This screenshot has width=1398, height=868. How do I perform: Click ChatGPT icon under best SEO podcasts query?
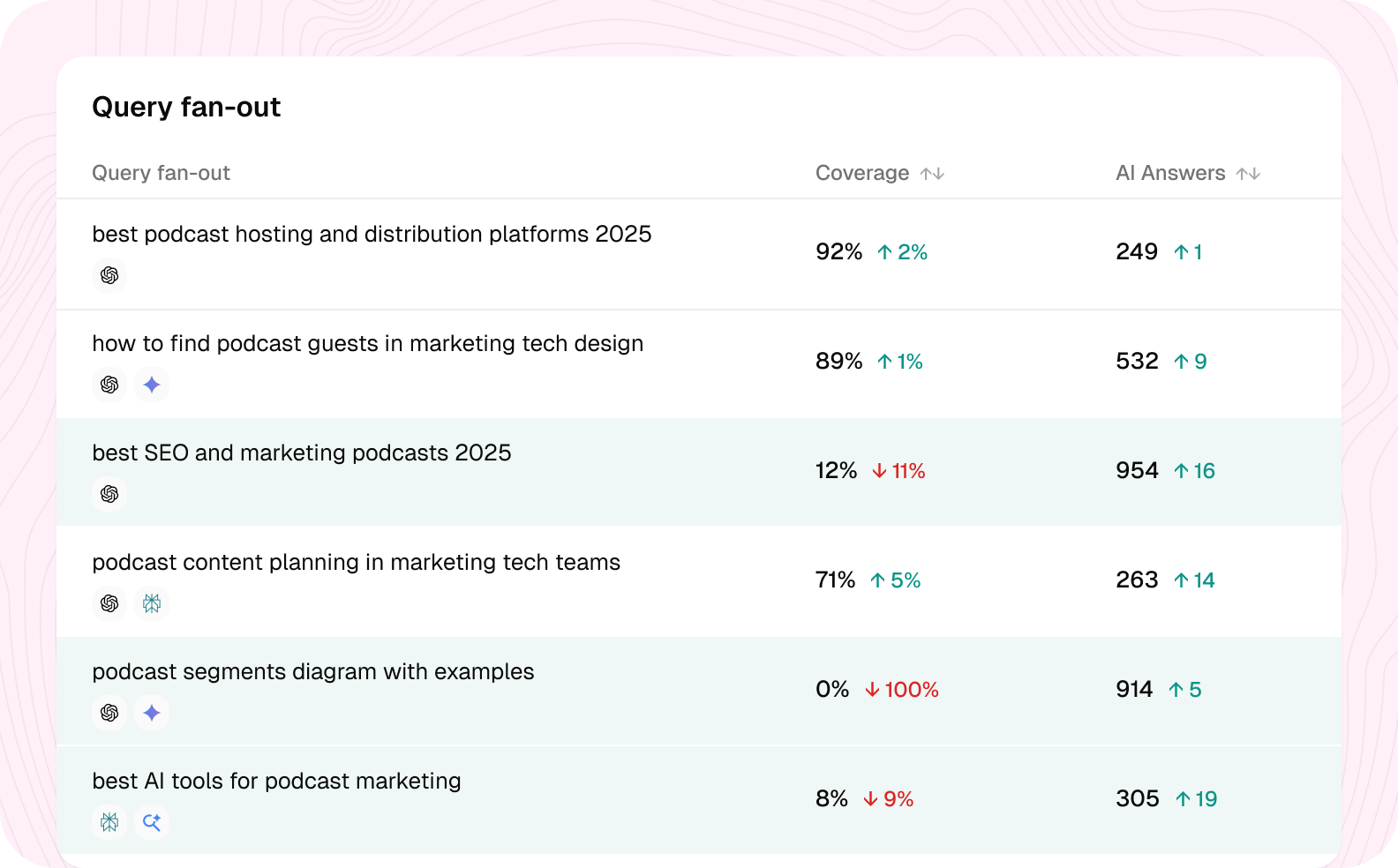pos(109,494)
